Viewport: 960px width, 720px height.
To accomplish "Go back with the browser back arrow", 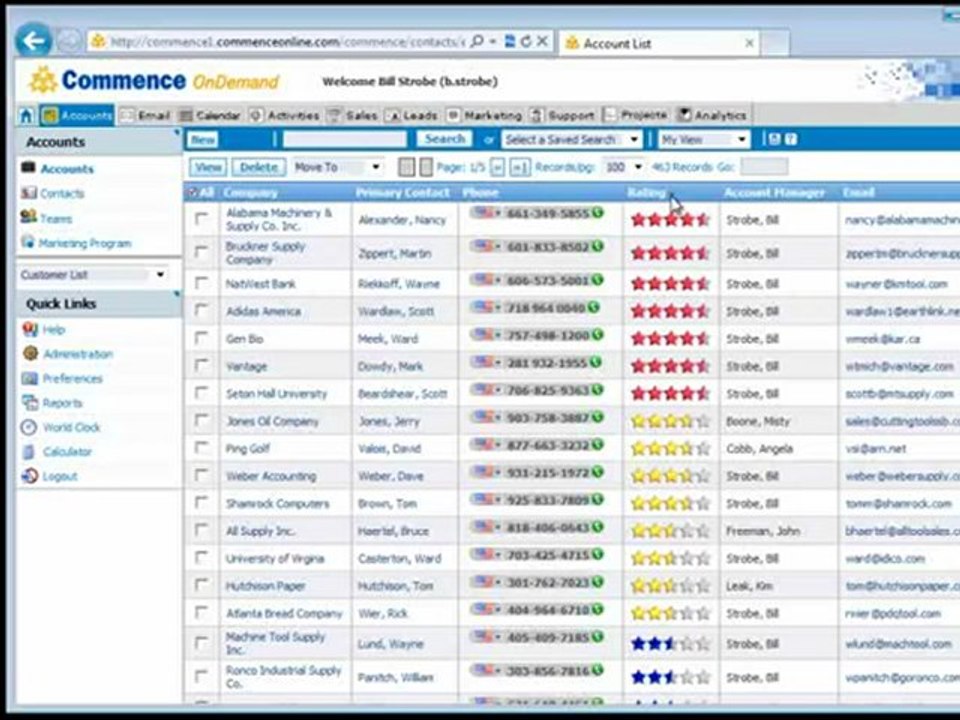I will pyautogui.click(x=34, y=41).
